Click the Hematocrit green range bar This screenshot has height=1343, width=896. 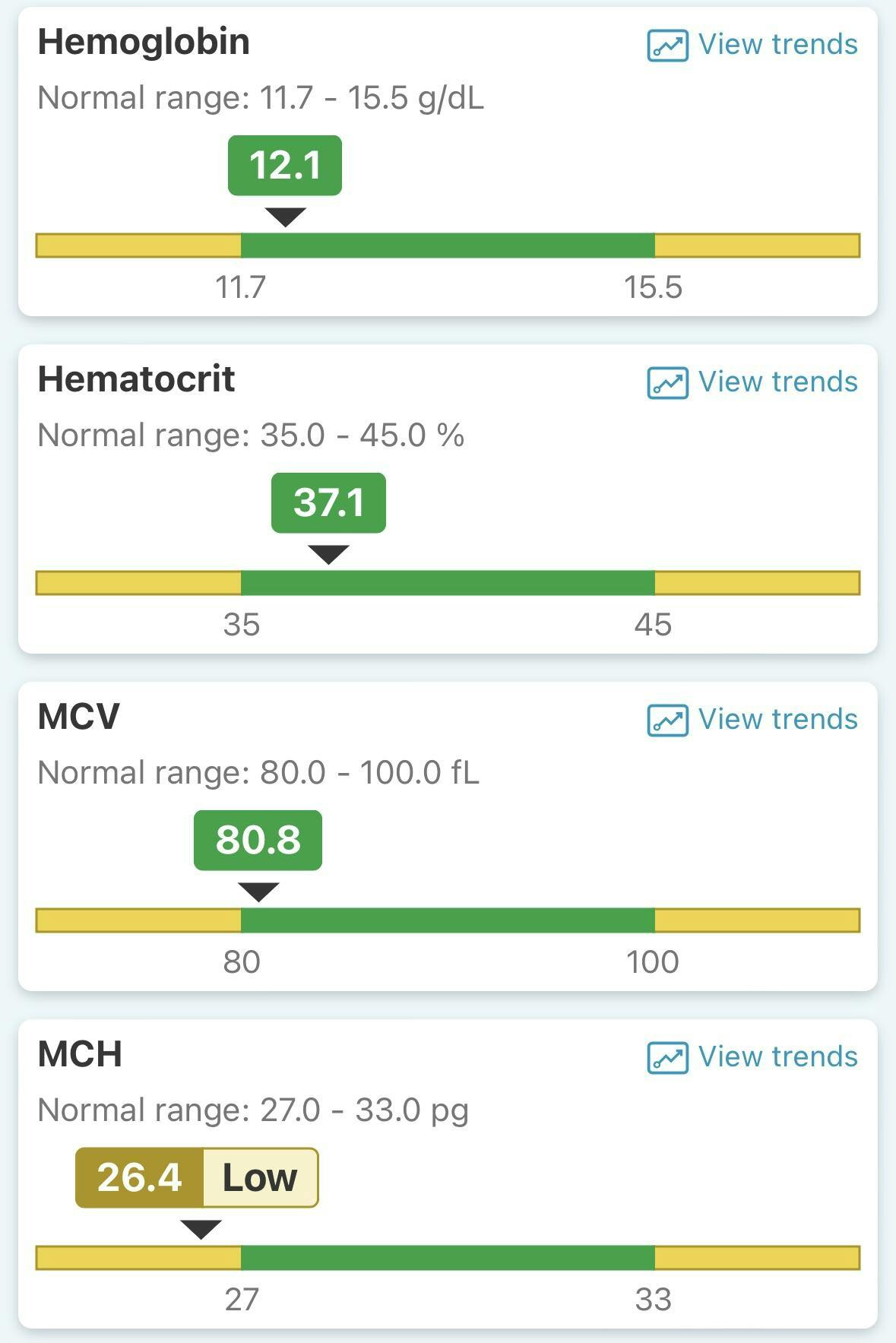coord(448,583)
